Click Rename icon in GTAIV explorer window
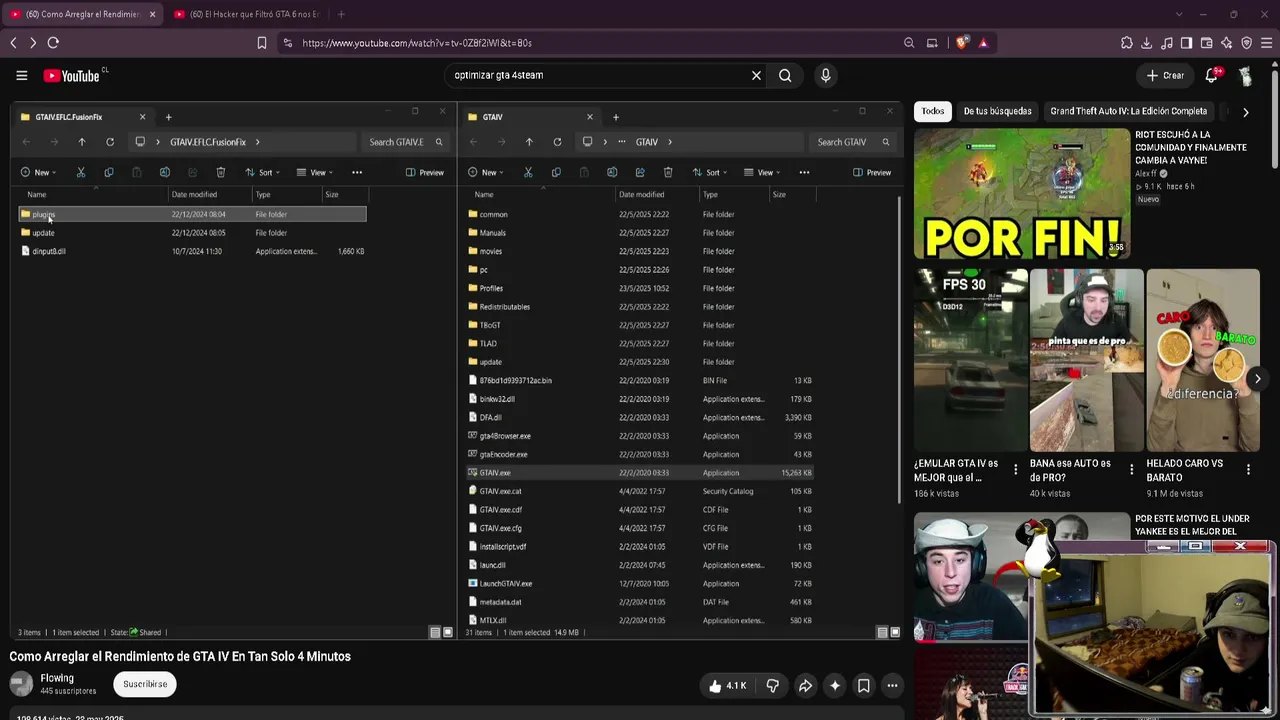Viewport: 1280px width, 720px height. 612,172
